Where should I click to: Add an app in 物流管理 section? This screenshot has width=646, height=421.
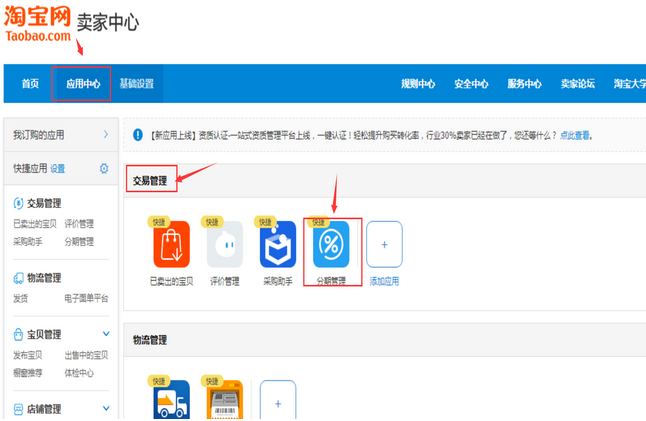[x=278, y=399]
